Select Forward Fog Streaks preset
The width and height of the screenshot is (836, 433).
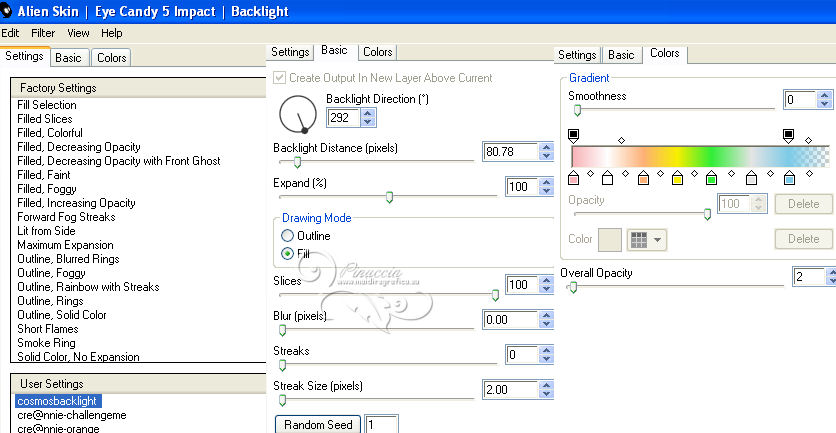(66, 217)
